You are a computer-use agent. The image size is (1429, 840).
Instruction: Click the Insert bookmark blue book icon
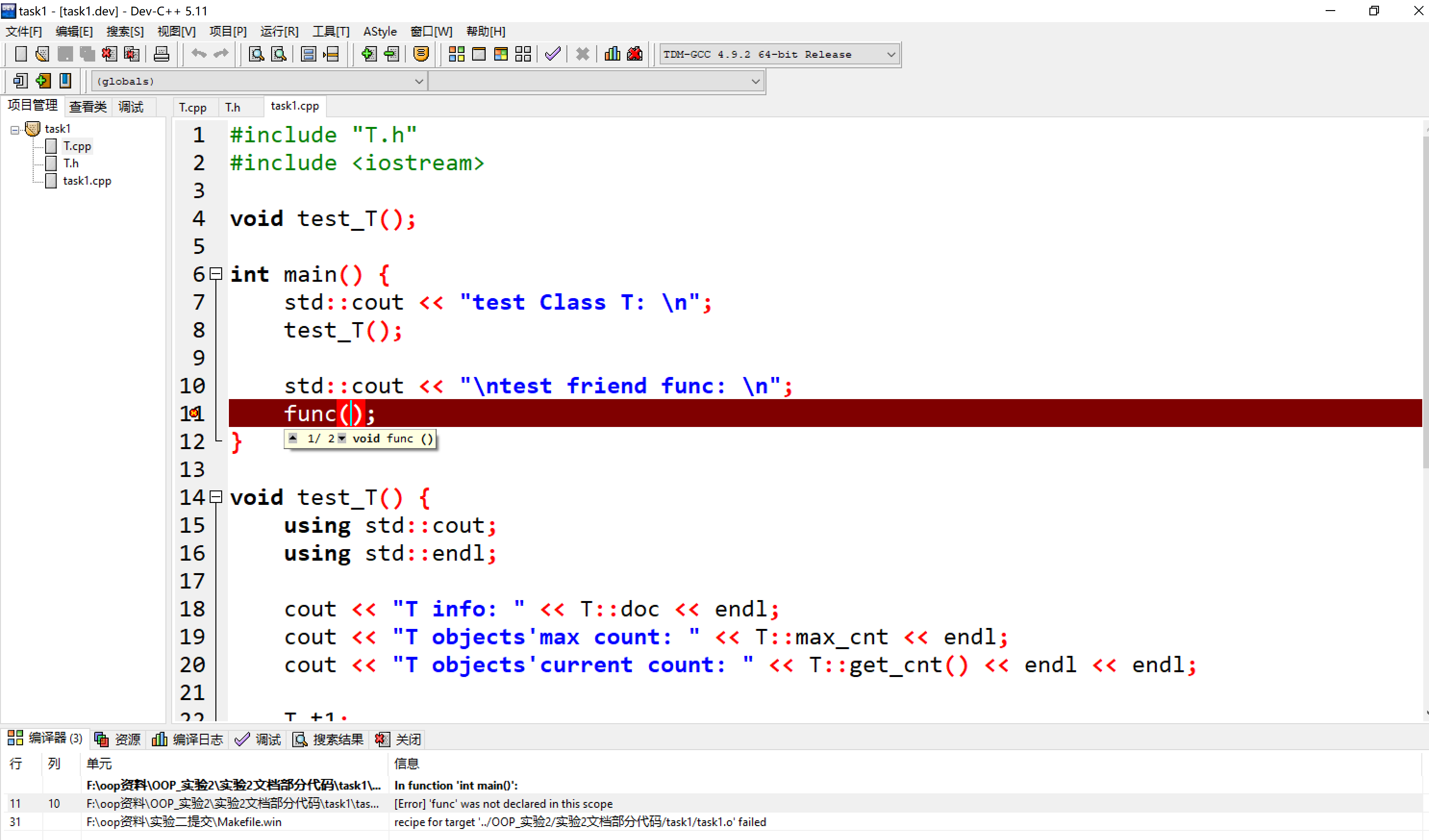point(66,81)
